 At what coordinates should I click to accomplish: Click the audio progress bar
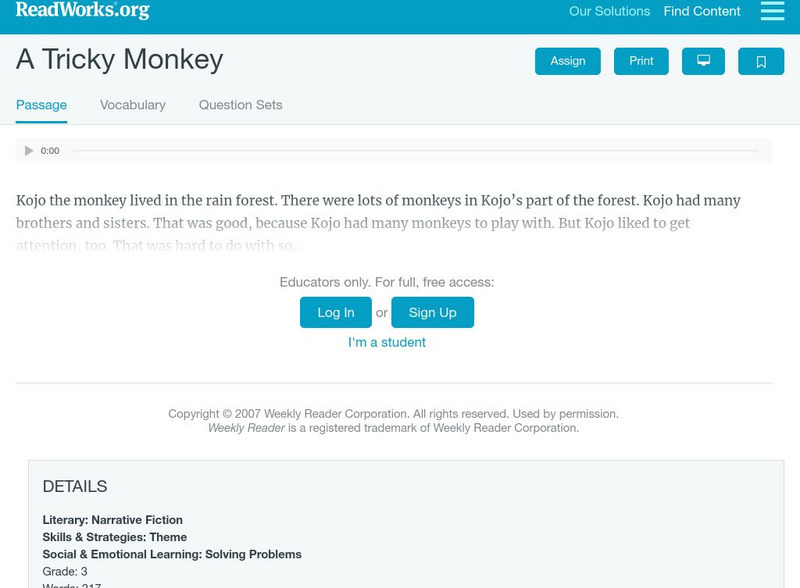(x=420, y=151)
